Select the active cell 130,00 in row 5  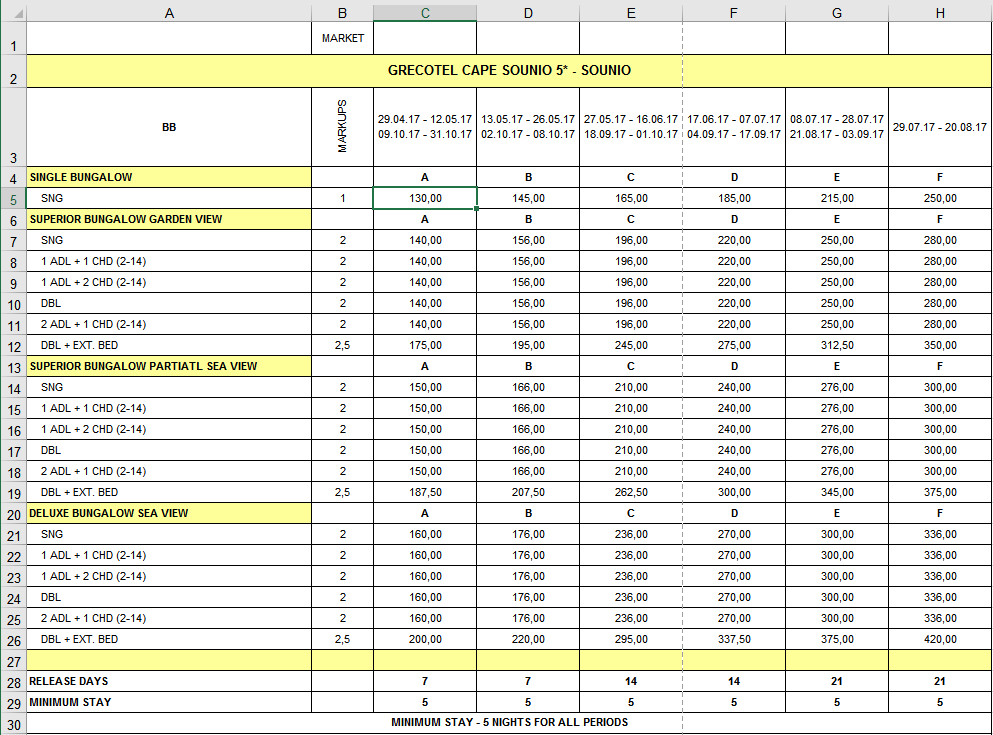[x=425, y=198]
